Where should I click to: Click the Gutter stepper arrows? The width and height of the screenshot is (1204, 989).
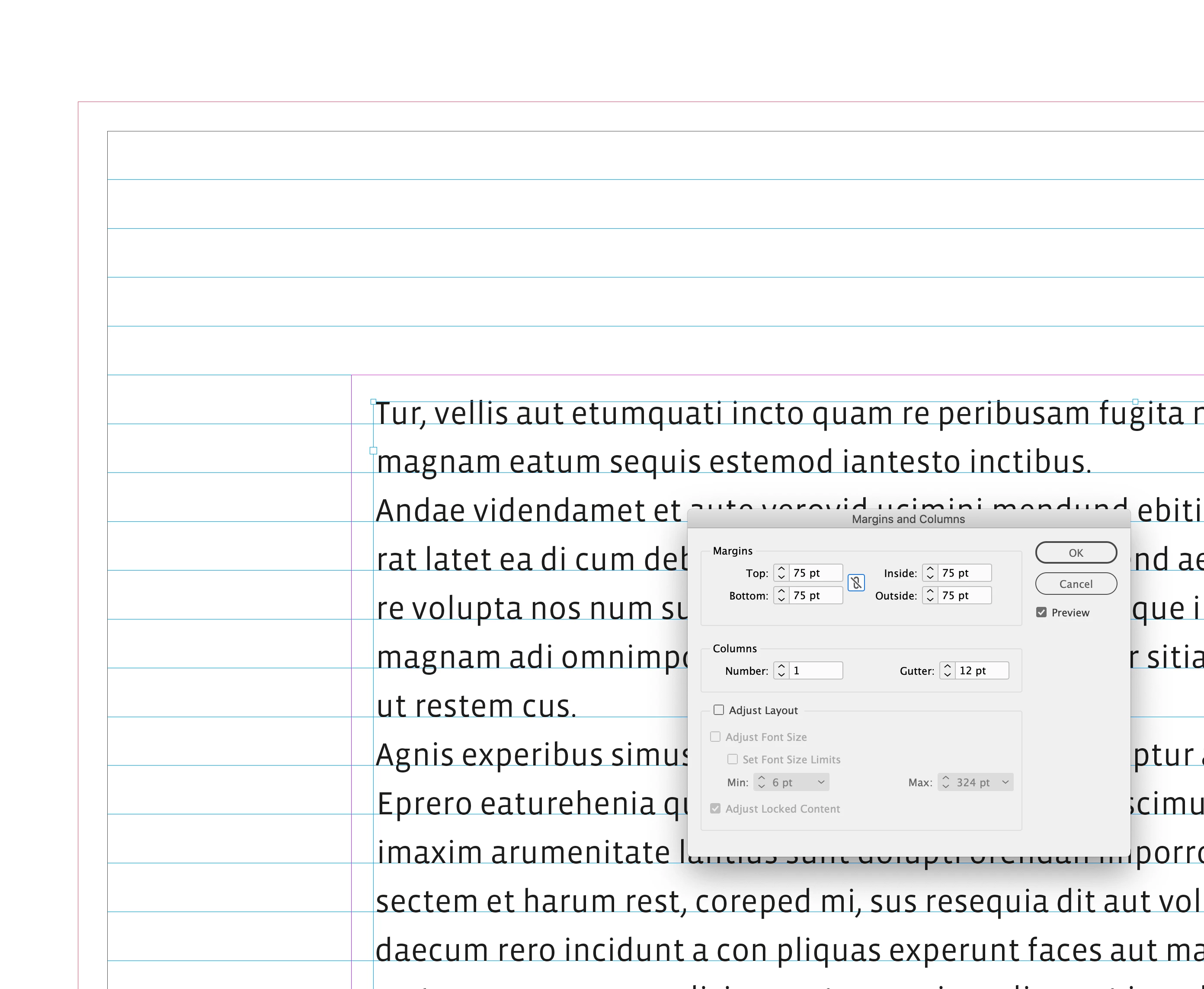pyautogui.click(x=947, y=670)
